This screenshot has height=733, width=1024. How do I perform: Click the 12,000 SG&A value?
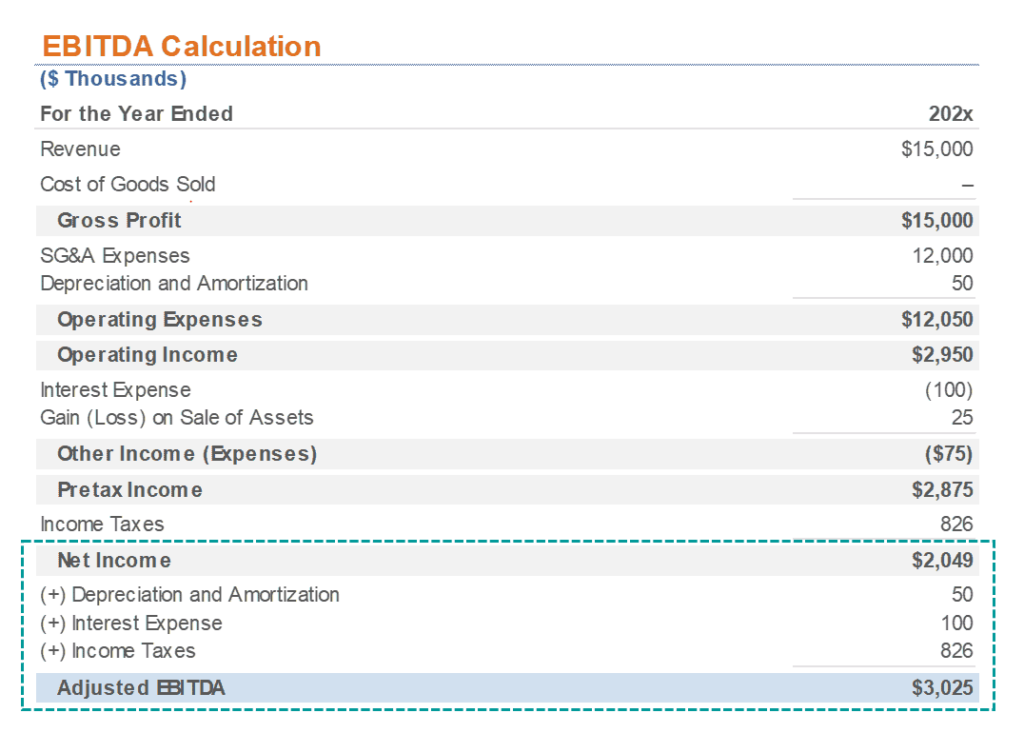pyautogui.click(x=942, y=256)
